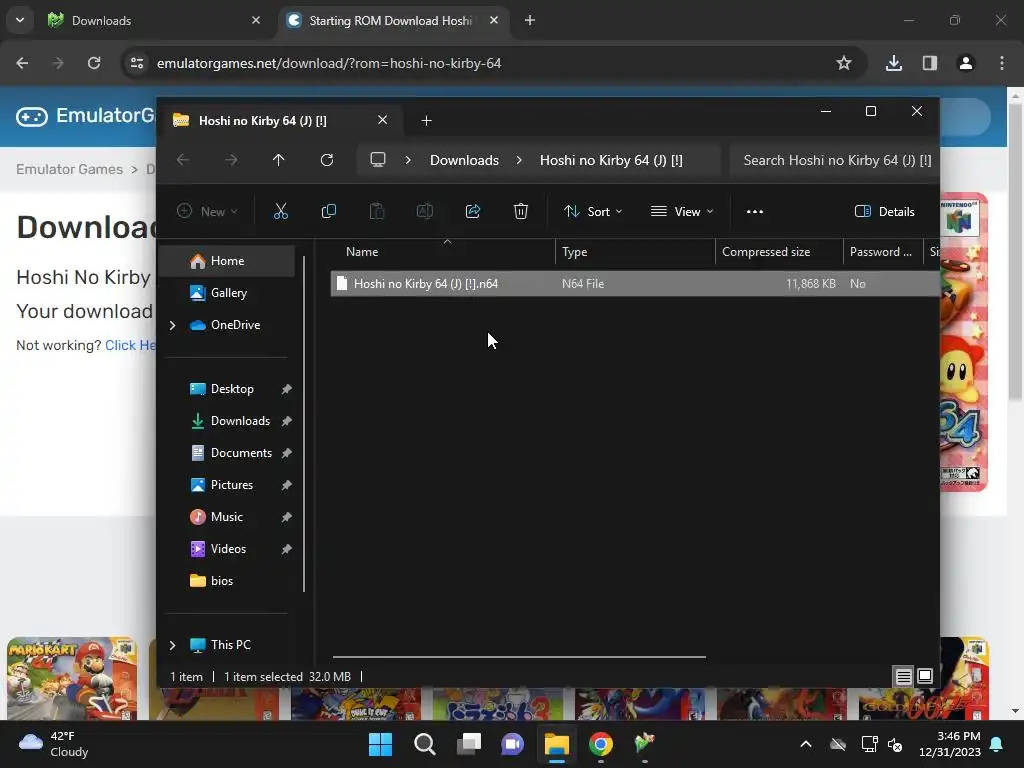
Task: Open Task View on taskbar
Action: (x=468, y=744)
